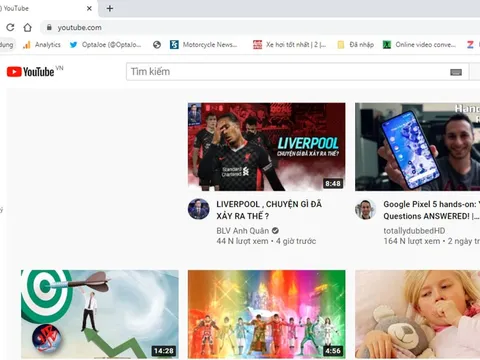Image resolution: width=480 pixels, height=360 pixels.
Task: Click the BLV Anh Quân channel name
Action: [242, 231]
